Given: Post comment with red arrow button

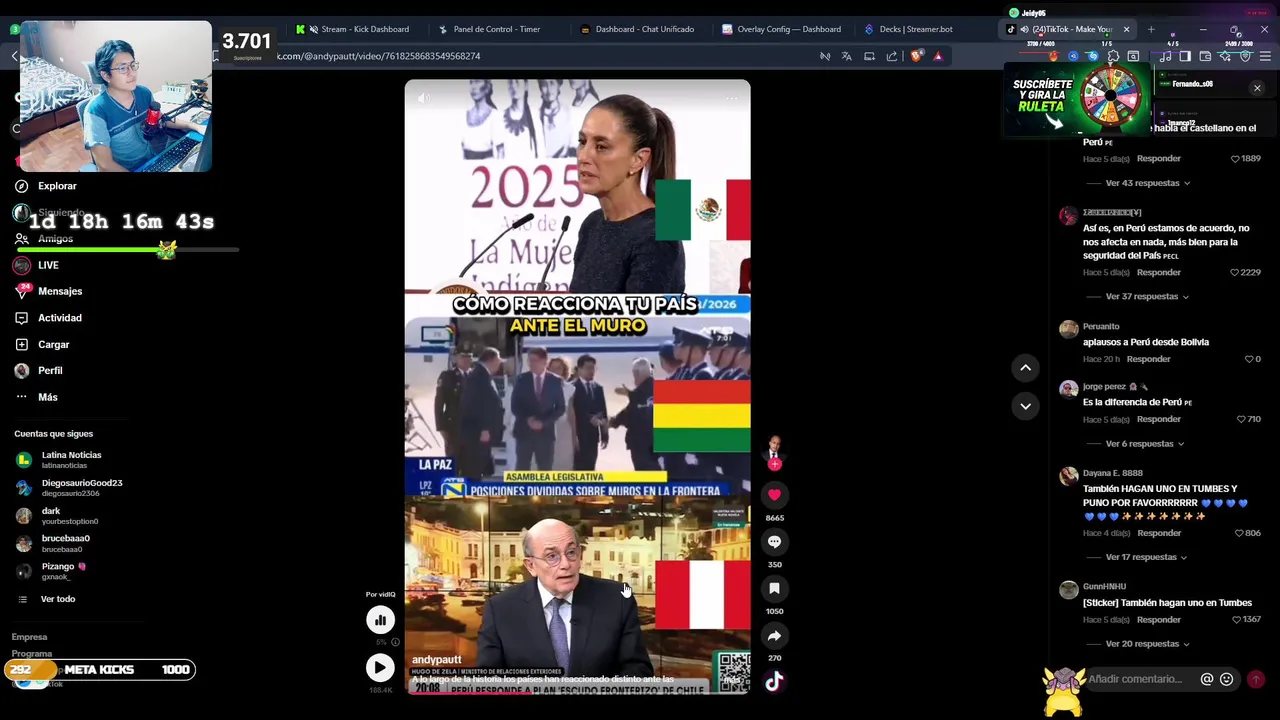Looking at the screenshot, I should [x=1256, y=679].
